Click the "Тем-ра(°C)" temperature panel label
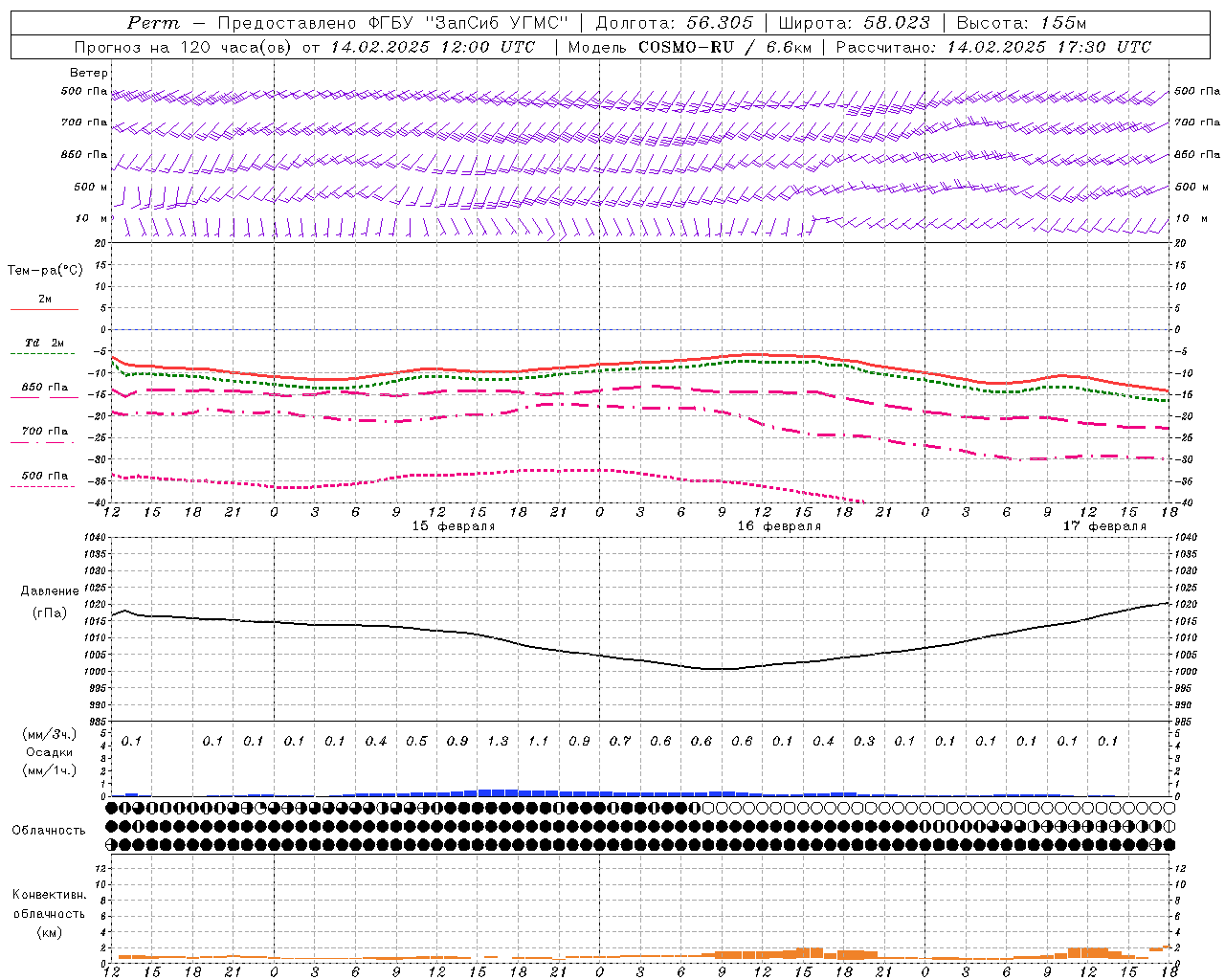 pos(45,271)
